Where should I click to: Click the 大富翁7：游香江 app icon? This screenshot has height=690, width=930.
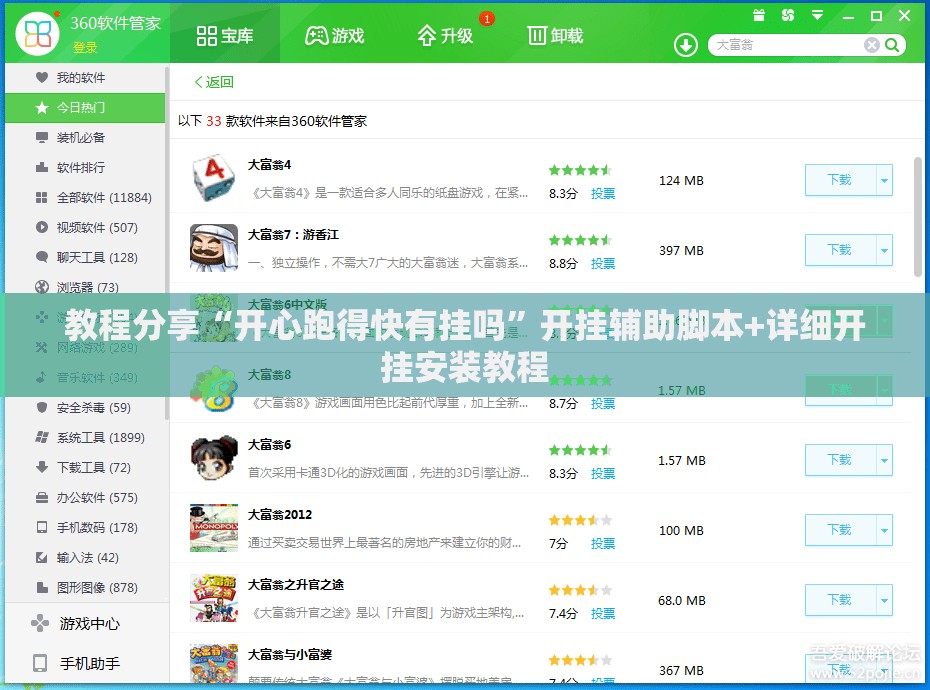(x=214, y=247)
